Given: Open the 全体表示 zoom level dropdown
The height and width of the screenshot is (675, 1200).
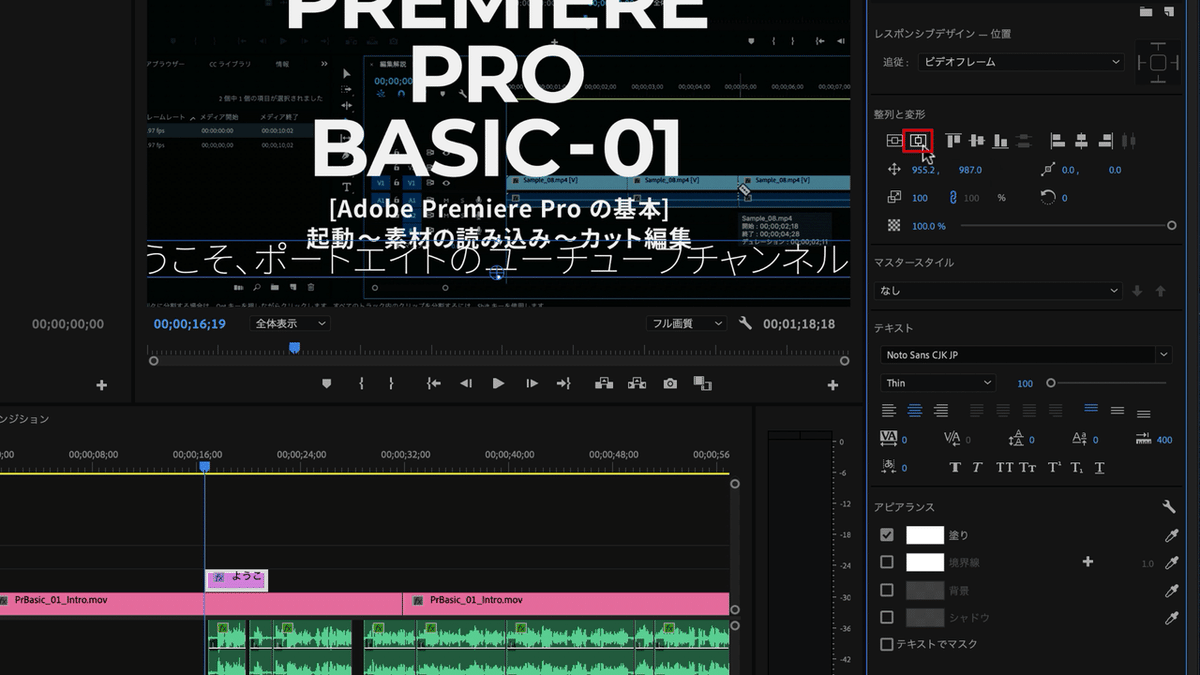Looking at the screenshot, I should (290, 324).
